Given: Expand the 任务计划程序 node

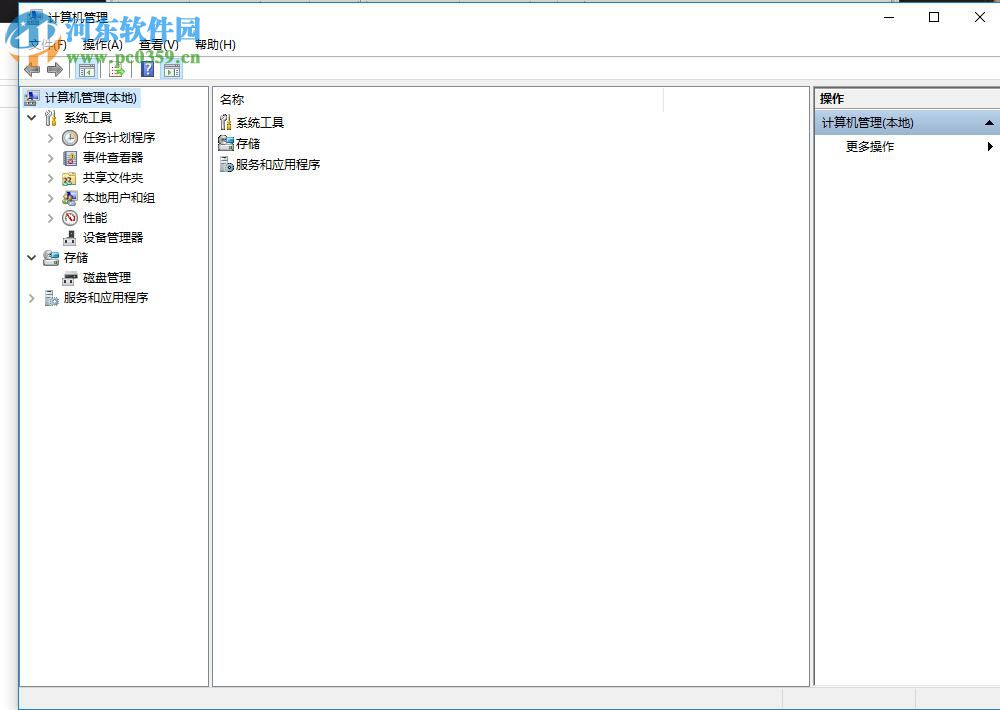Looking at the screenshot, I should click(50, 138).
